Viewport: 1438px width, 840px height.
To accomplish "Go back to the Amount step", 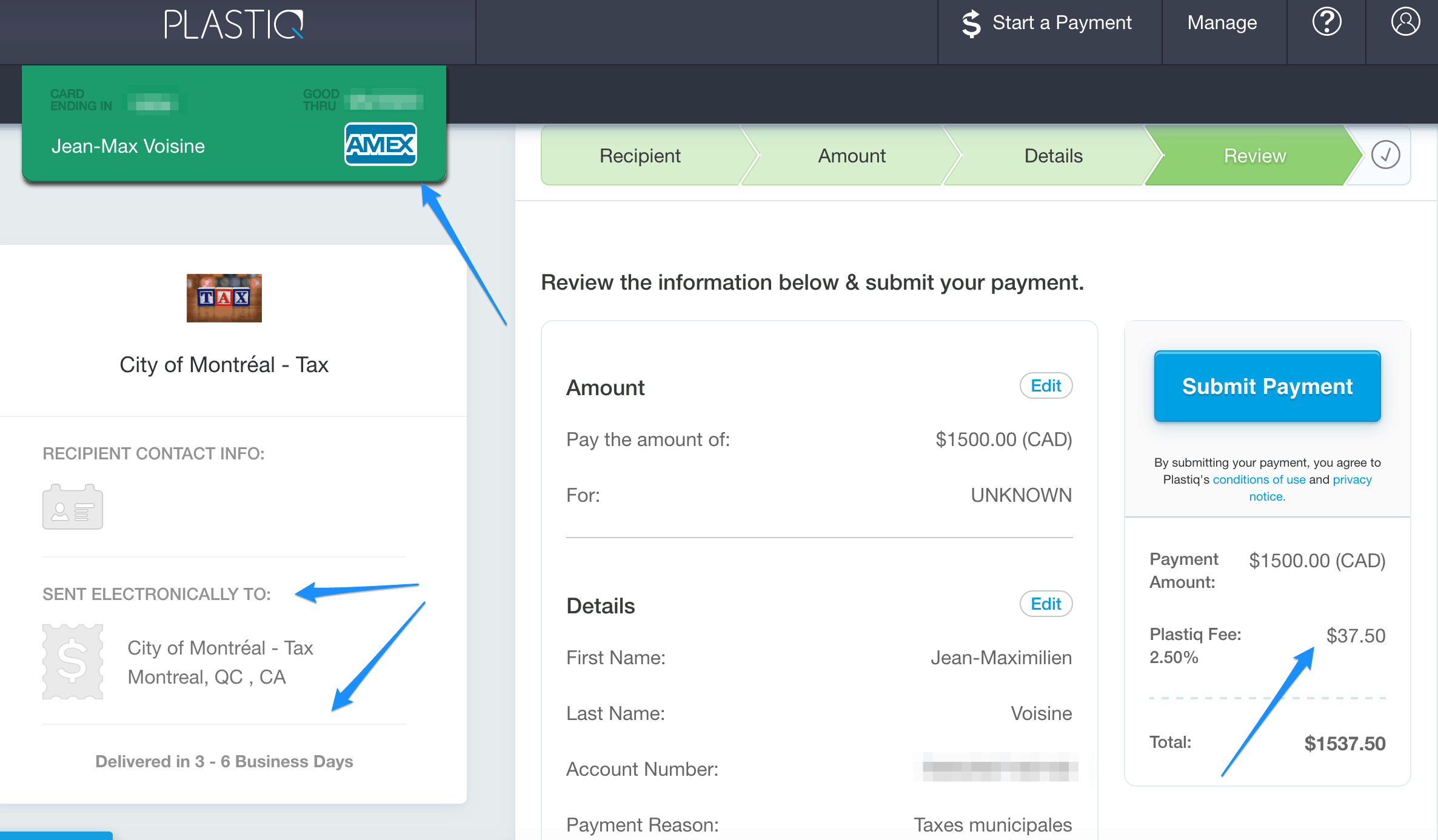I will pyautogui.click(x=851, y=156).
